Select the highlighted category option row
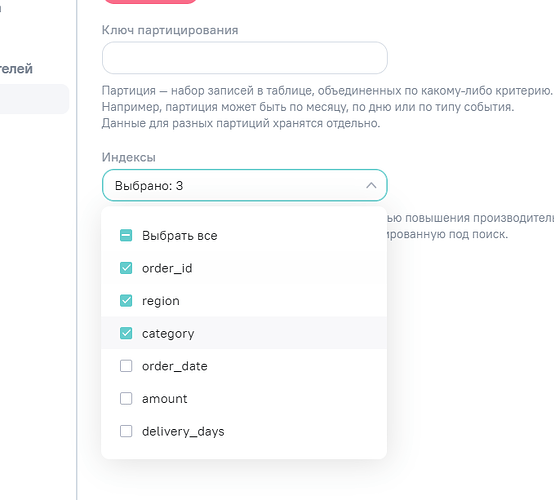This screenshot has width=554, height=500. click(x=244, y=333)
